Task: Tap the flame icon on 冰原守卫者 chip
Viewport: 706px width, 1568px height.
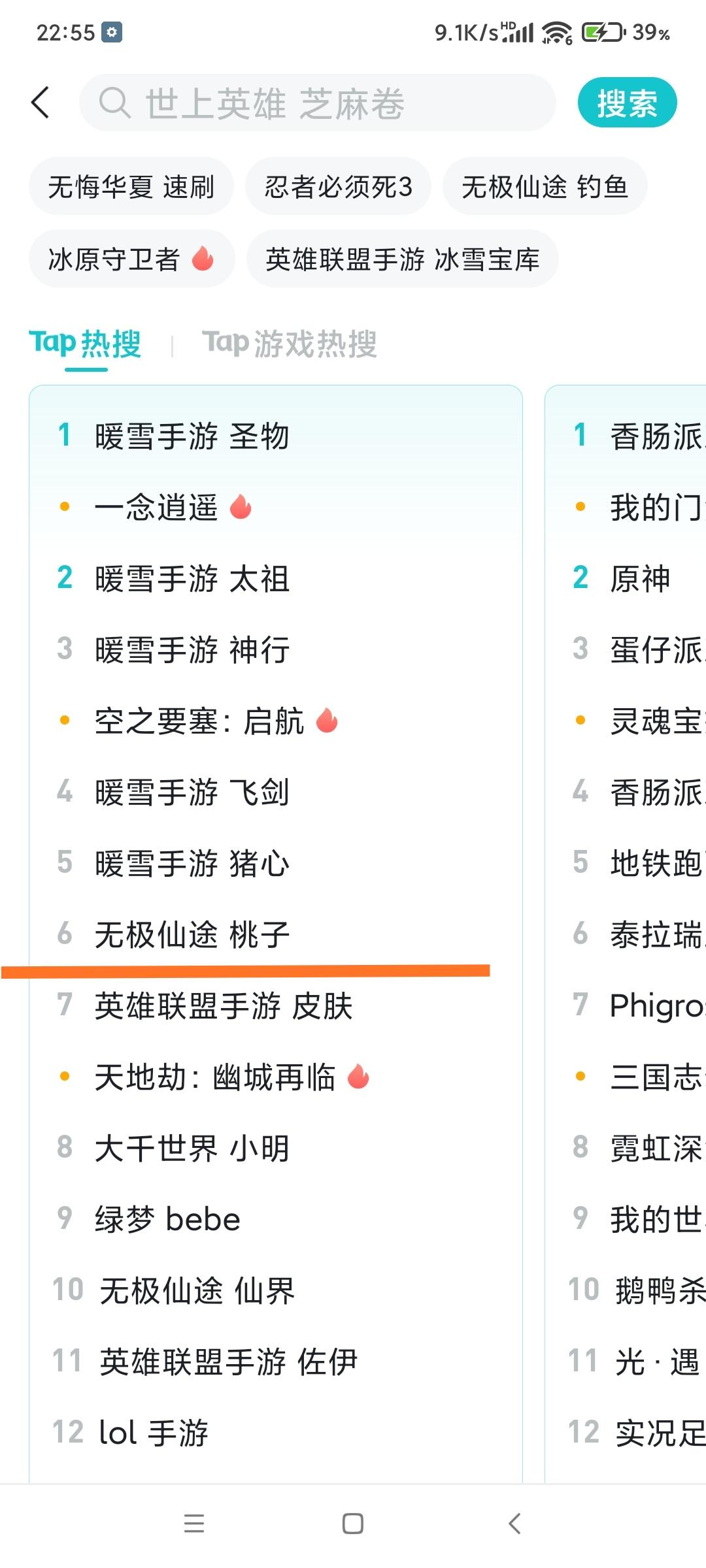Action: click(x=203, y=259)
